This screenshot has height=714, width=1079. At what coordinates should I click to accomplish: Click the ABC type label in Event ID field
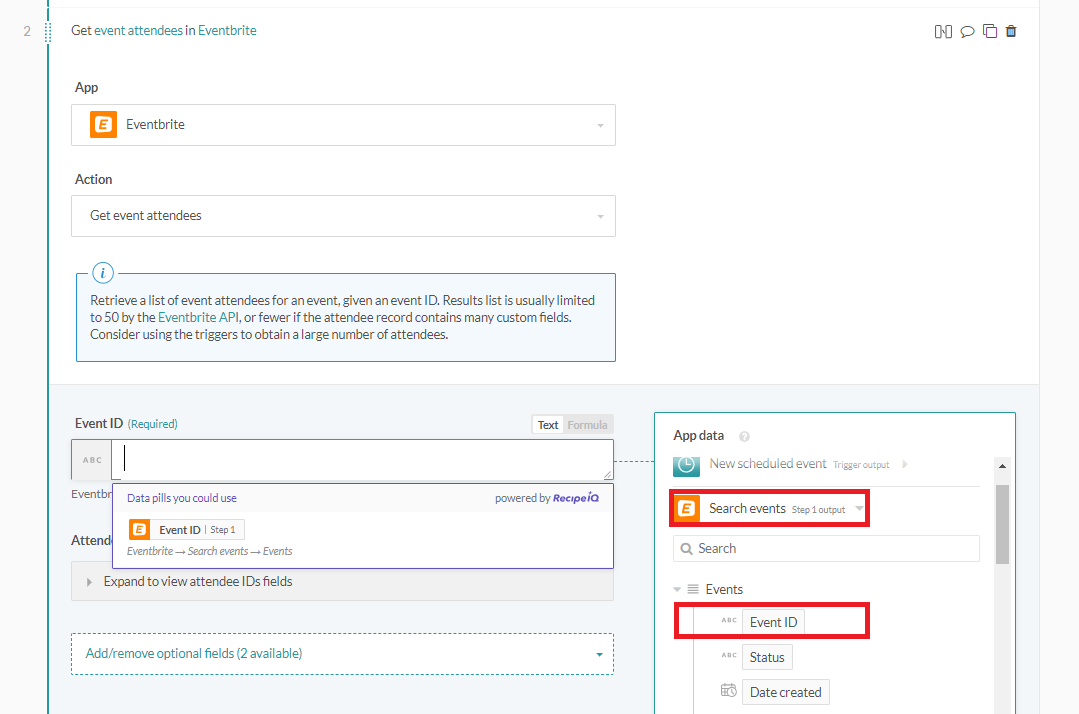point(92,460)
